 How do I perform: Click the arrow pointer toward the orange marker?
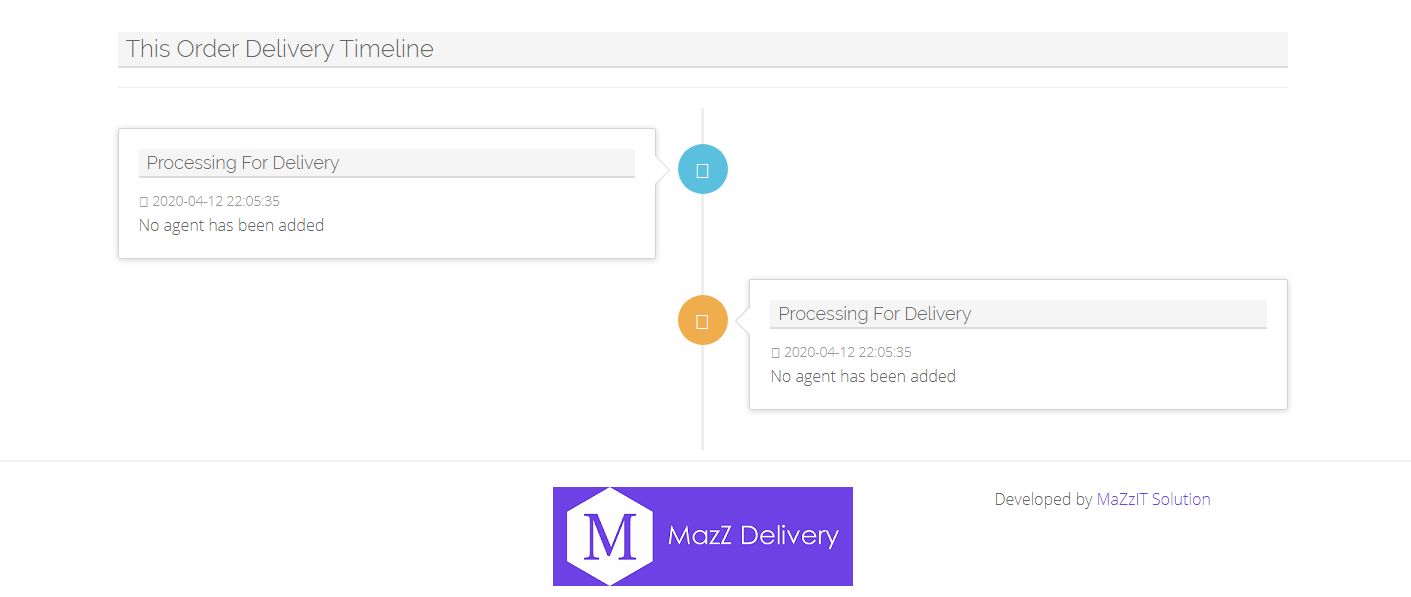[743, 321]
